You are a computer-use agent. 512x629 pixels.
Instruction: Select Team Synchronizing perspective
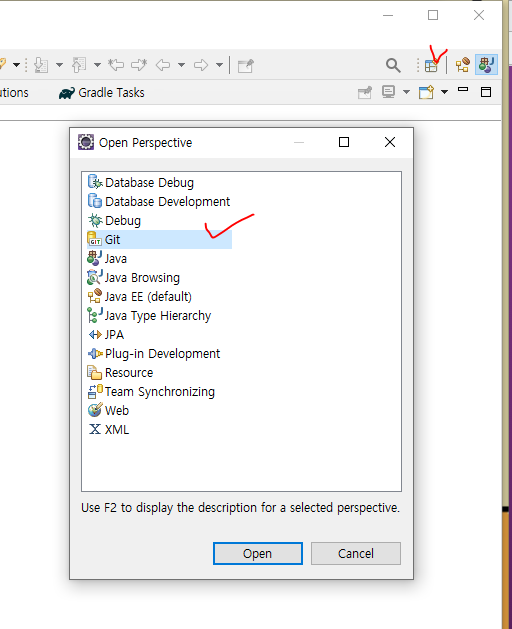coord(151,392)
